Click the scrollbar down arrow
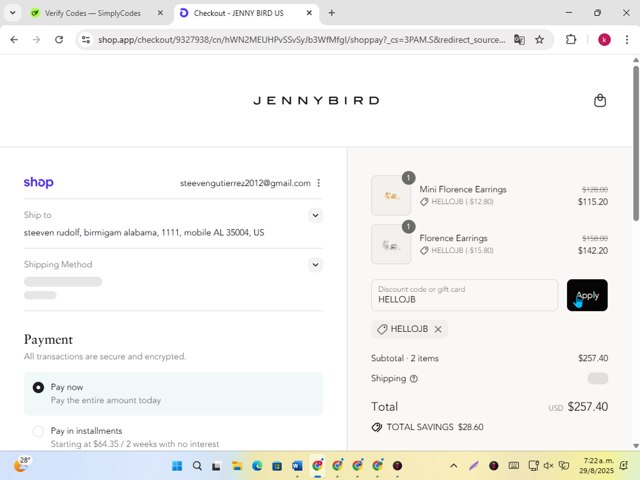The width and height of the screenshot is (640, 480). 636,446
